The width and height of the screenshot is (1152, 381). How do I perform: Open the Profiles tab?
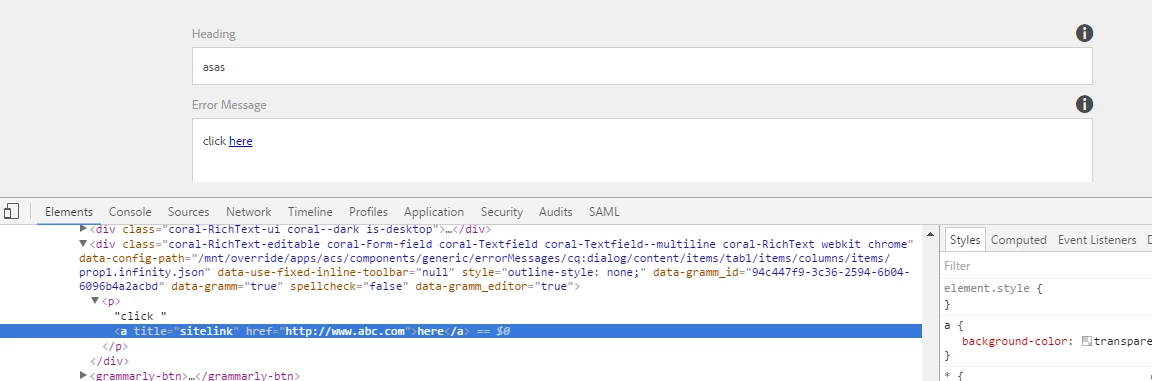[368, 211]
